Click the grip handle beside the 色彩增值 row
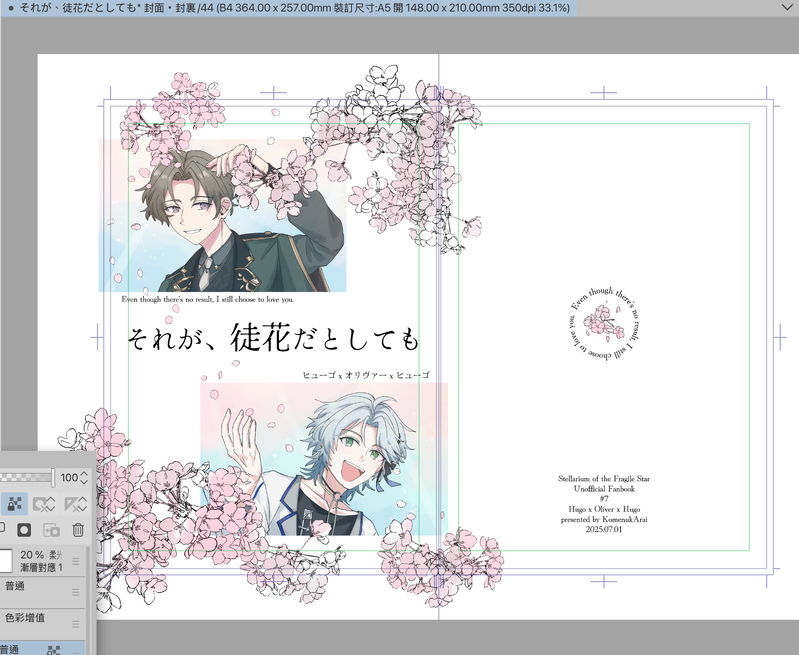This screenshot has height=655, width=799. click(x=76, y=624)
